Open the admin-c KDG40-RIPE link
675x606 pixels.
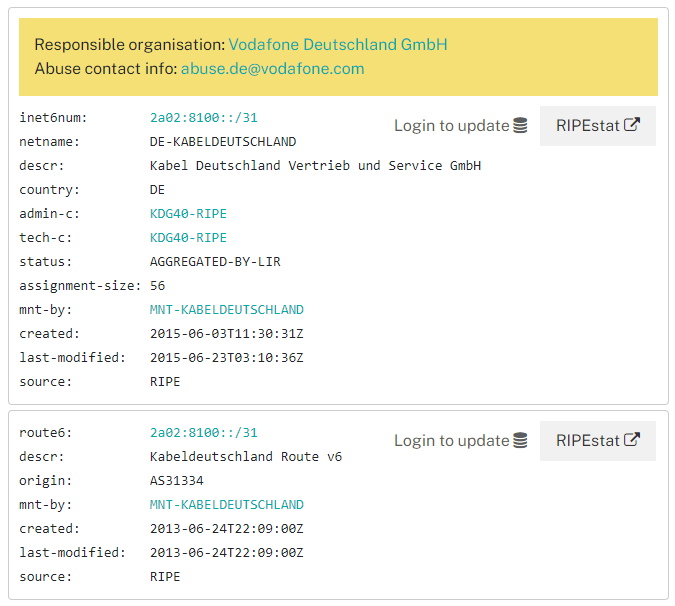coord(188,213)
